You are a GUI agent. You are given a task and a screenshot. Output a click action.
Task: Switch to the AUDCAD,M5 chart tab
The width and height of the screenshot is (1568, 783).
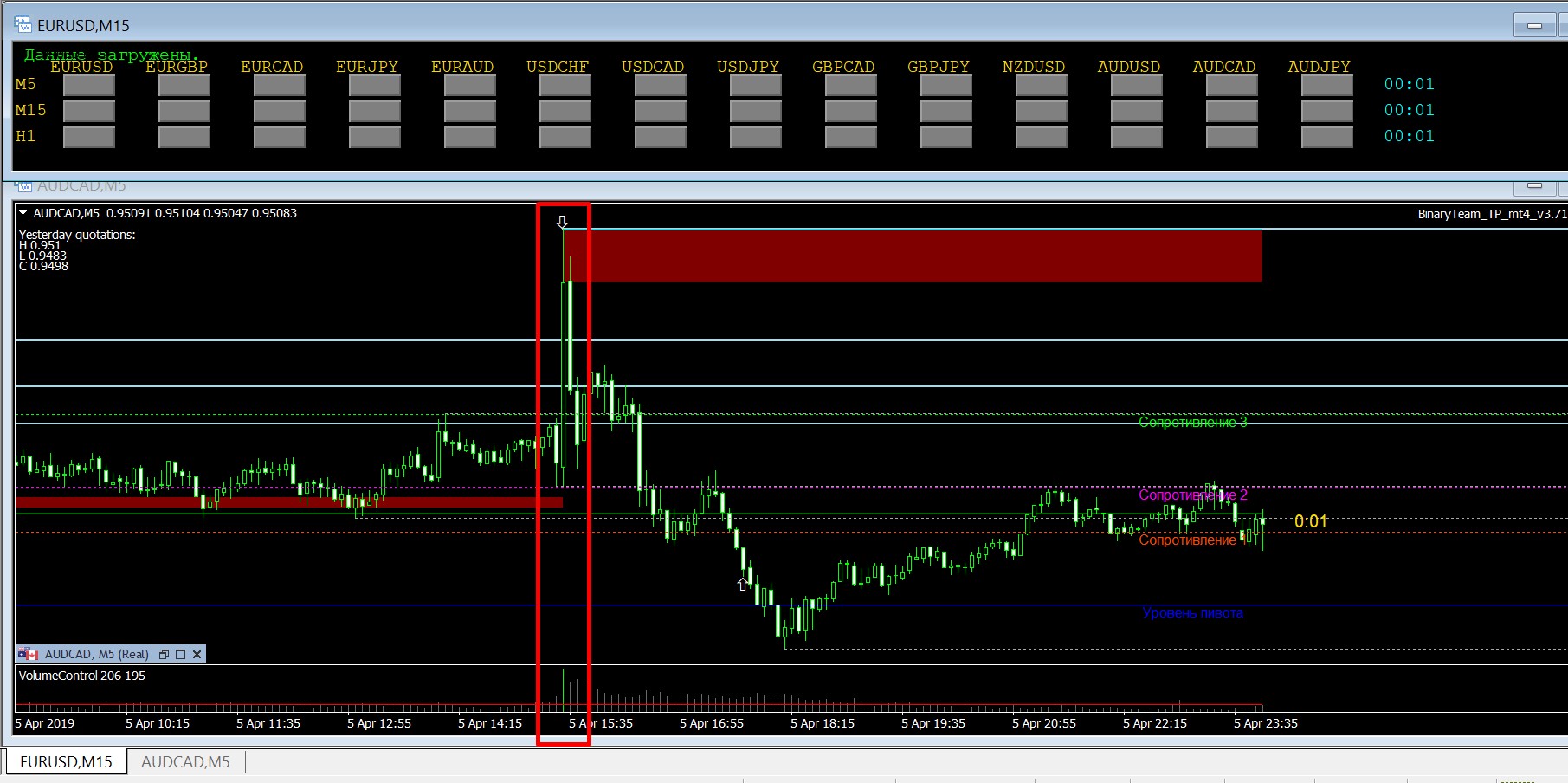[185, 761]
